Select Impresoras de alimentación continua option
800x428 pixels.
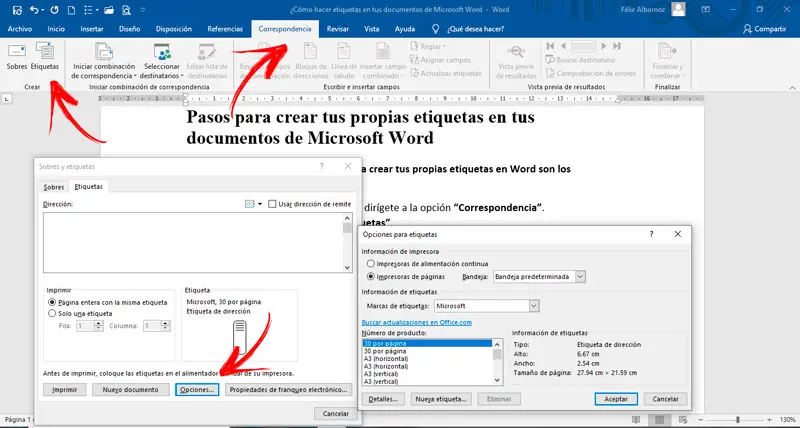pyautogui.click(x=371, y=264)
